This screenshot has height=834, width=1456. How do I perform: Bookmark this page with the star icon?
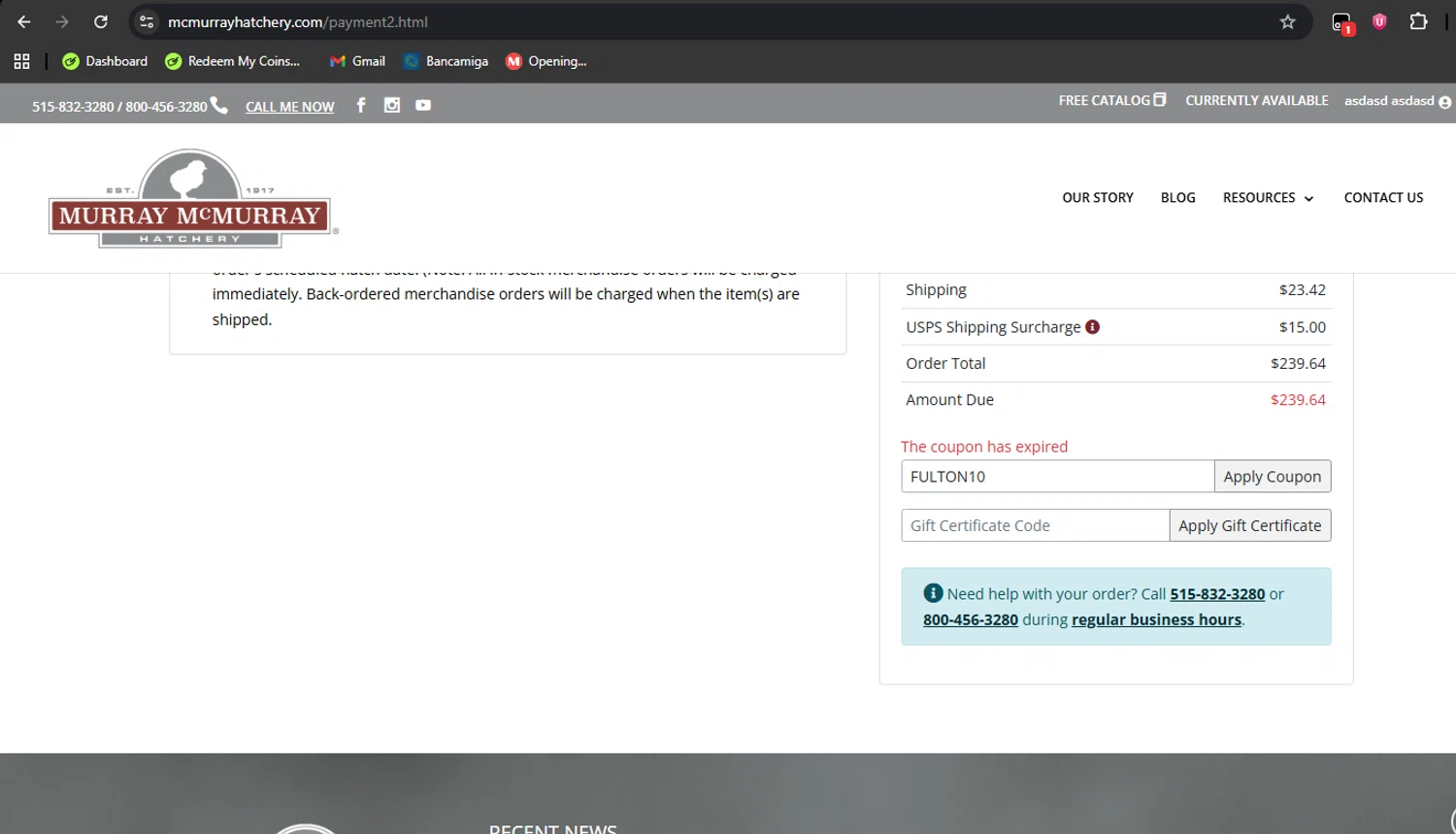coord(1288,21)
